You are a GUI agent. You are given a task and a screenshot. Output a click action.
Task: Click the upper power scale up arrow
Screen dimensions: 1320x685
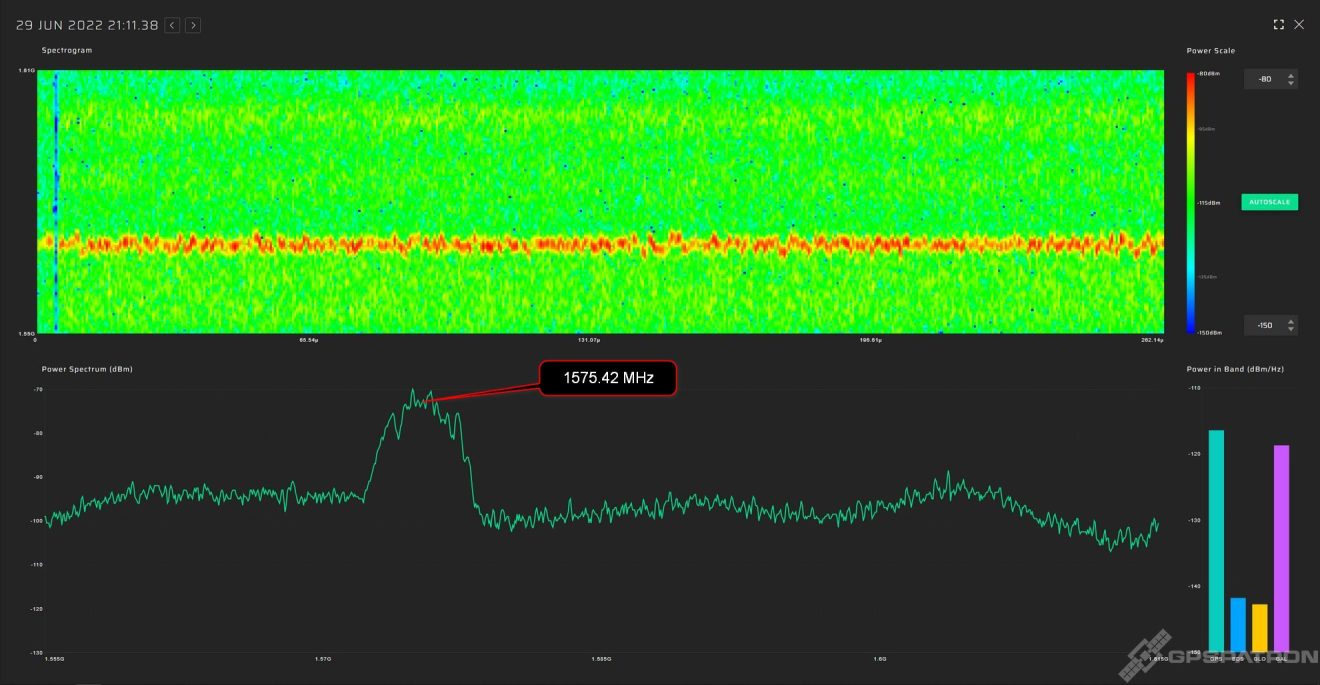point(1291,76)
